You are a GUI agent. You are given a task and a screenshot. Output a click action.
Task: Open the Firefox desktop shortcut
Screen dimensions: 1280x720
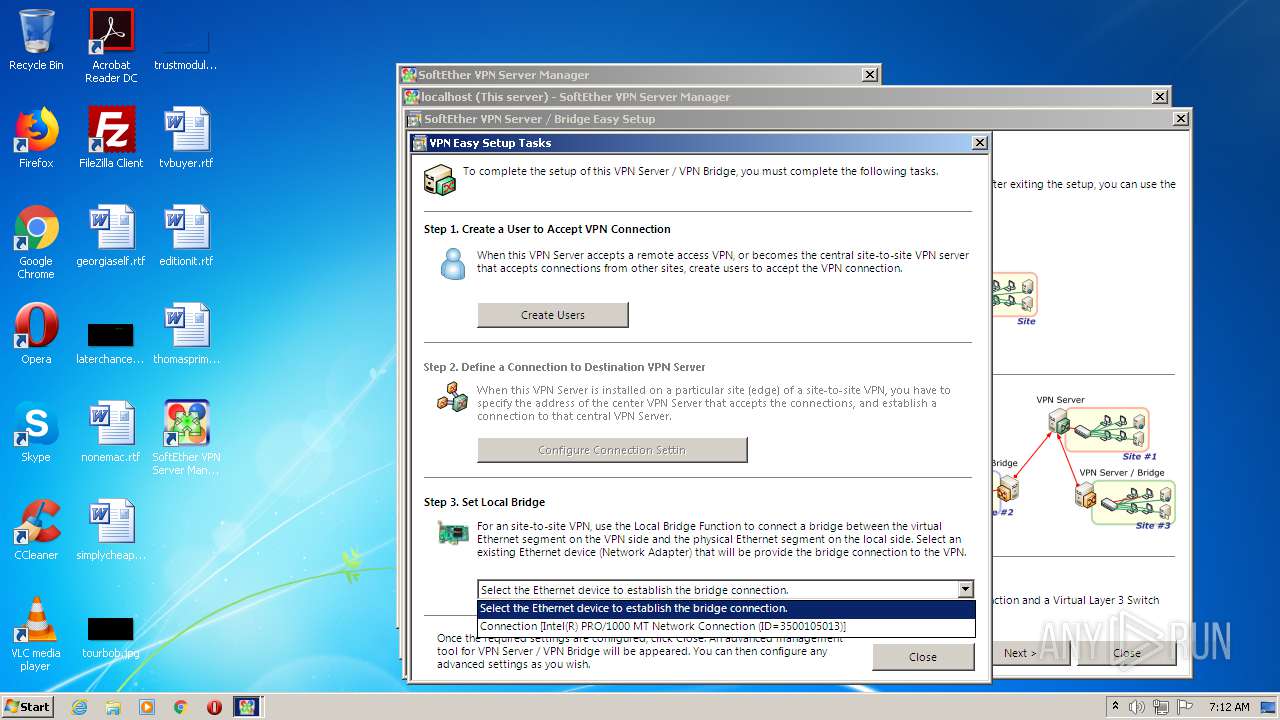(x=36, y=138)
